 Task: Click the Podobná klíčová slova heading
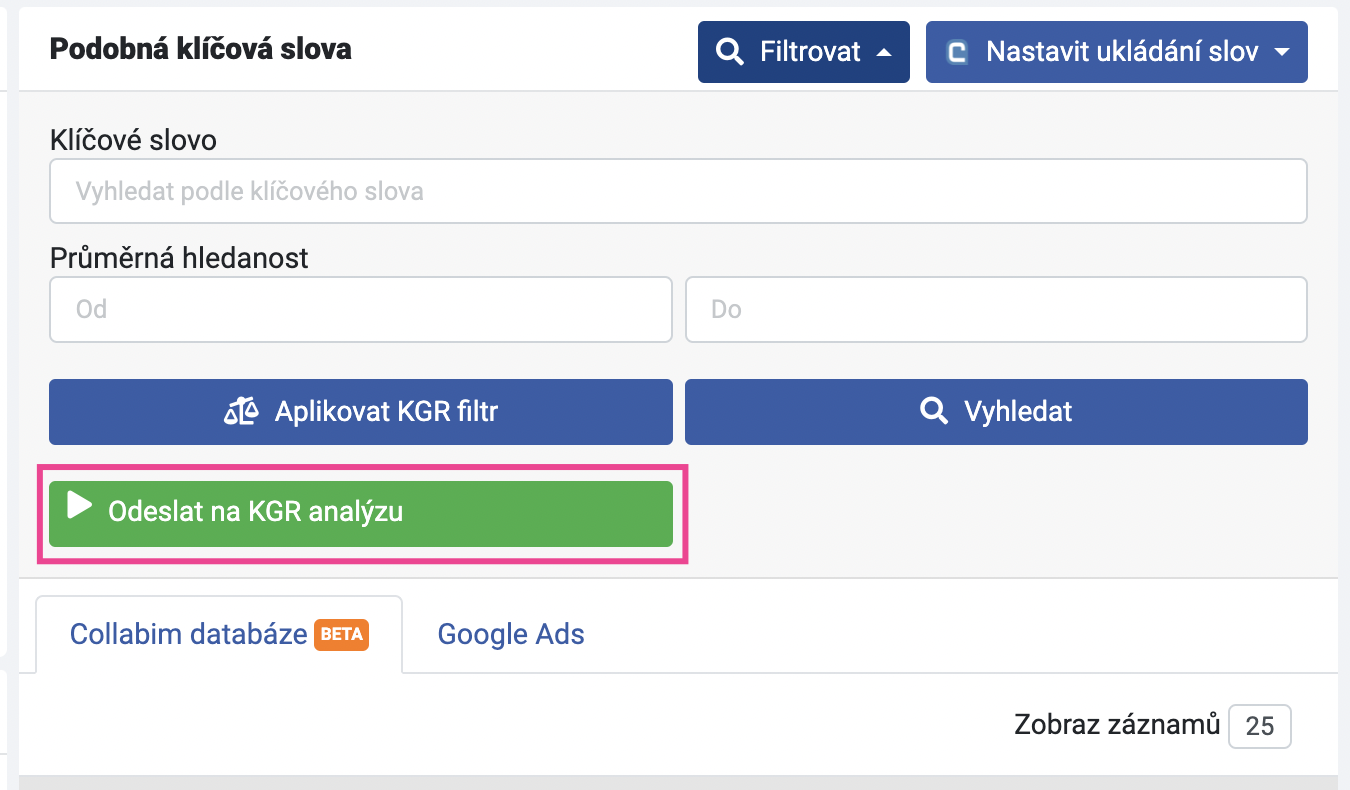click(x=200, y=48)
